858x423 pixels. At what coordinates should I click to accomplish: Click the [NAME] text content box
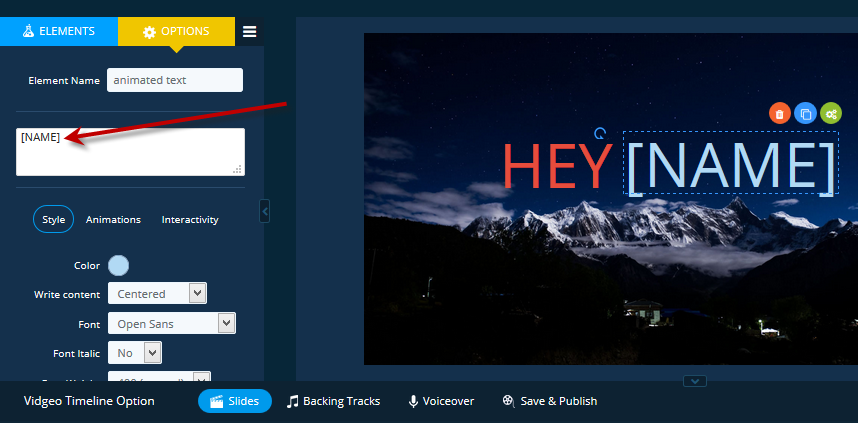click(130, 152)
